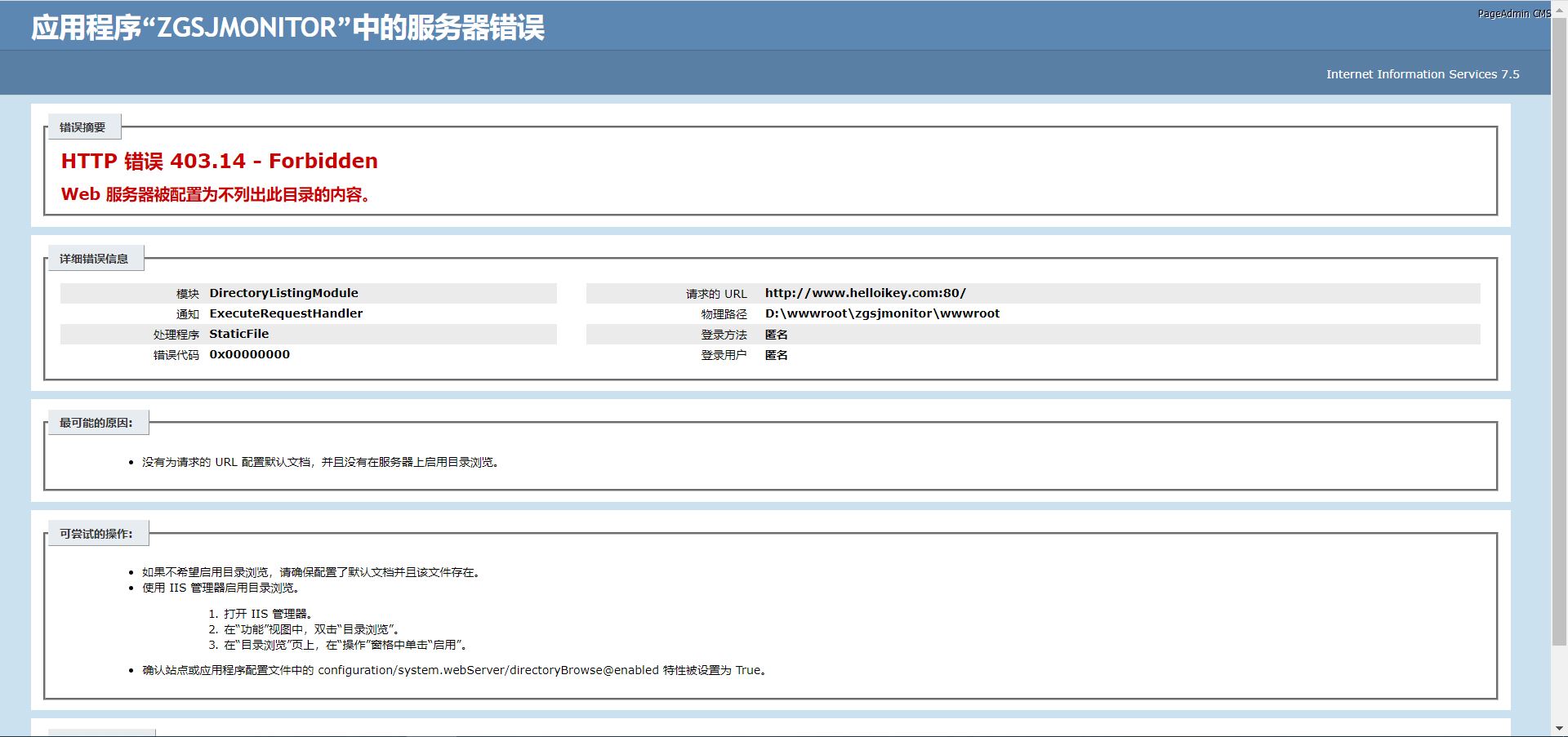The height and width of the screenshot is (737, 1568).
Task: Click the PageAdmin CMS link in header
Action: pyautogui.click(x=1513, y=14)
